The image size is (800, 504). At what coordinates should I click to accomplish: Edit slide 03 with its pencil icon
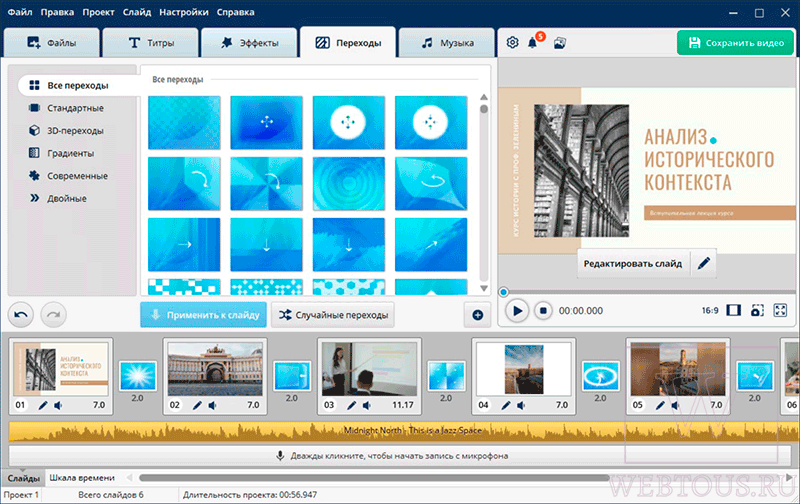352,405
